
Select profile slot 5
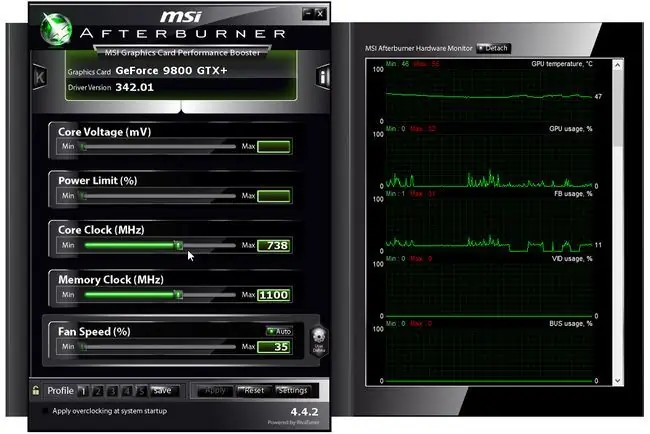[141, 391]
